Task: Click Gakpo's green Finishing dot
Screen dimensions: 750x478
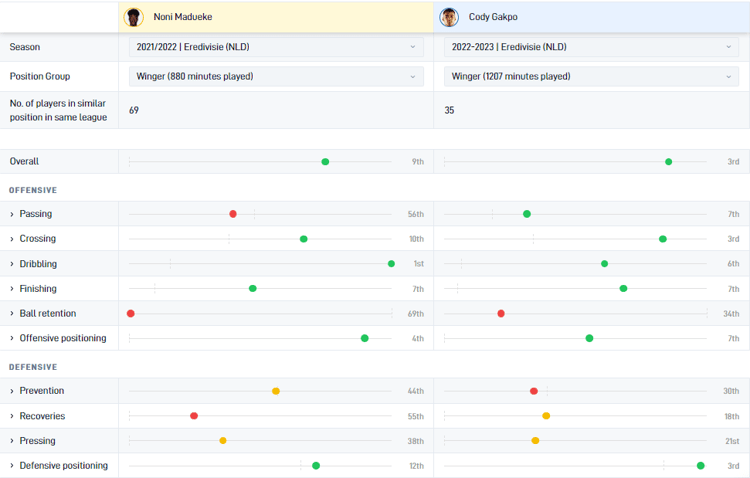Action: coord(623,289)
